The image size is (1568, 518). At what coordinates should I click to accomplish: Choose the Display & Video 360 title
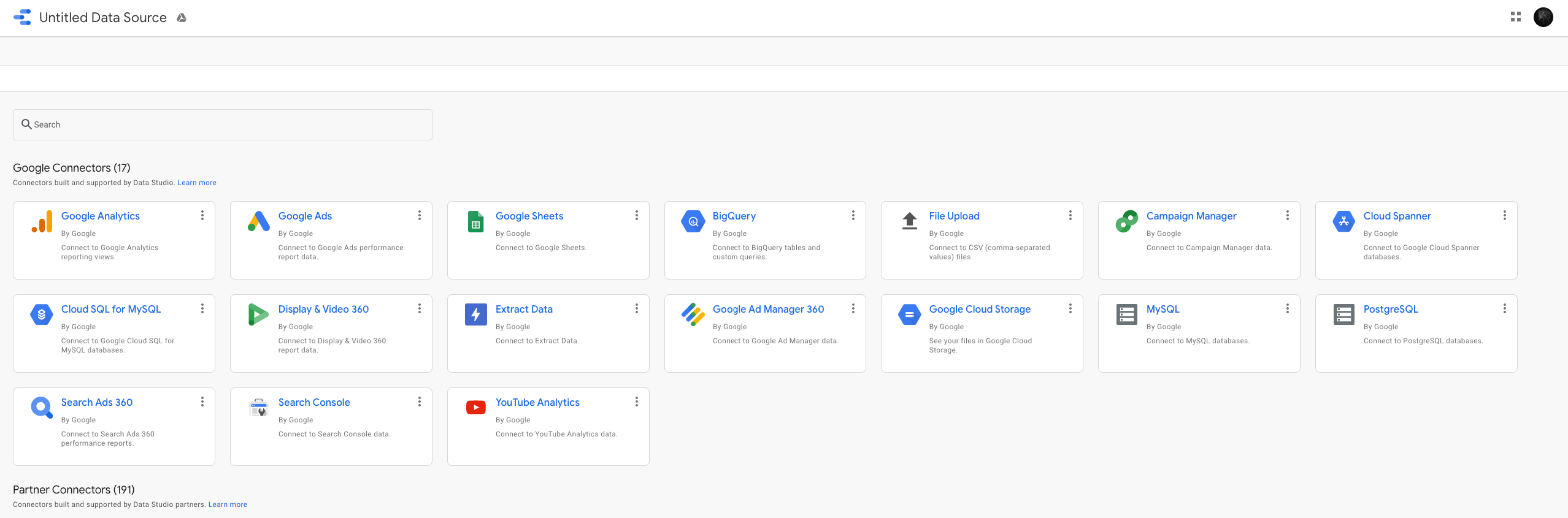tap(323, 310)
